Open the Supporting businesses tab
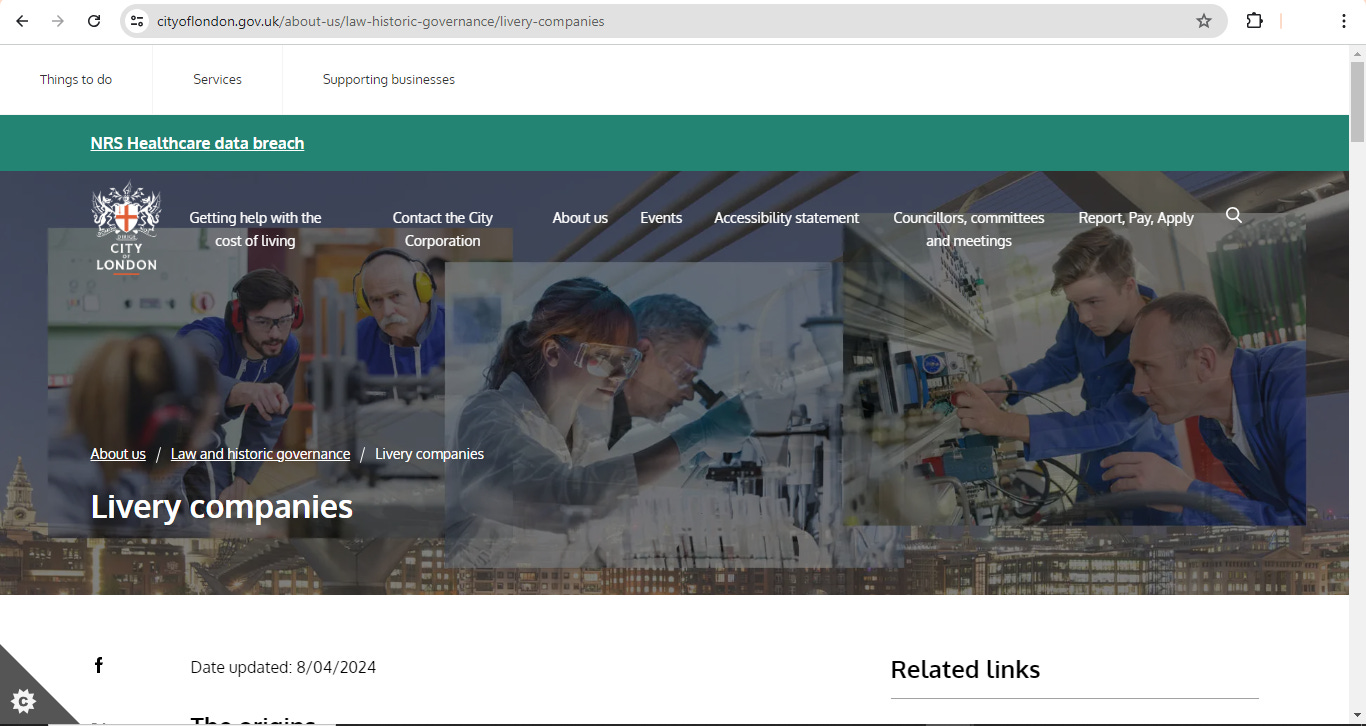Image resolution: width=1366 pixels, height=726 pixels. coord(388,79)
